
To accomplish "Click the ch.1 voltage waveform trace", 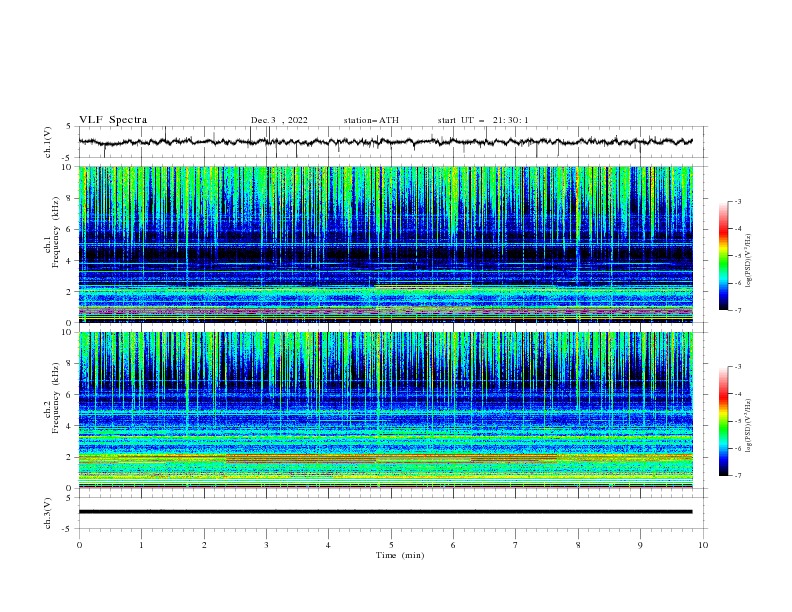I will pos(385,142).
